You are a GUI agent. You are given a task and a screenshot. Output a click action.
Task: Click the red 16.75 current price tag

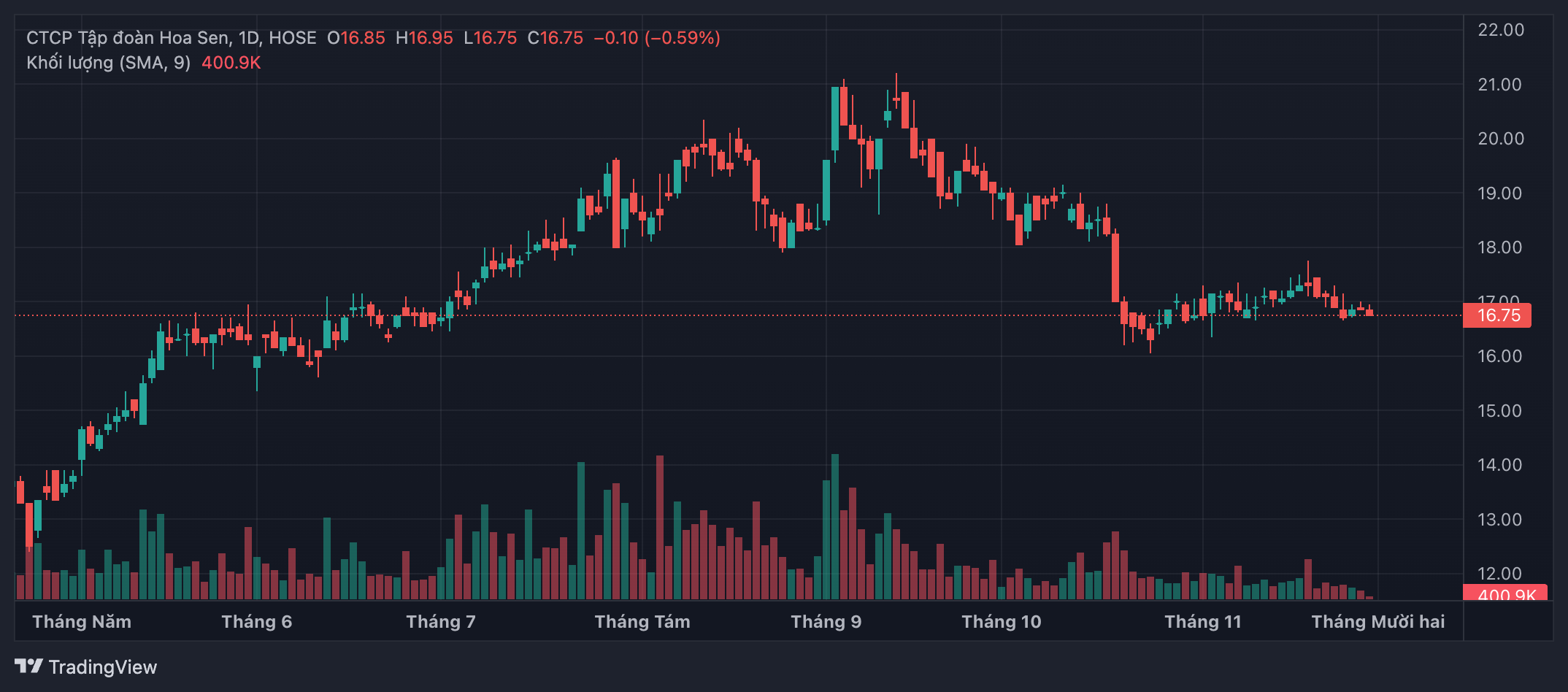coord(1498,315)
